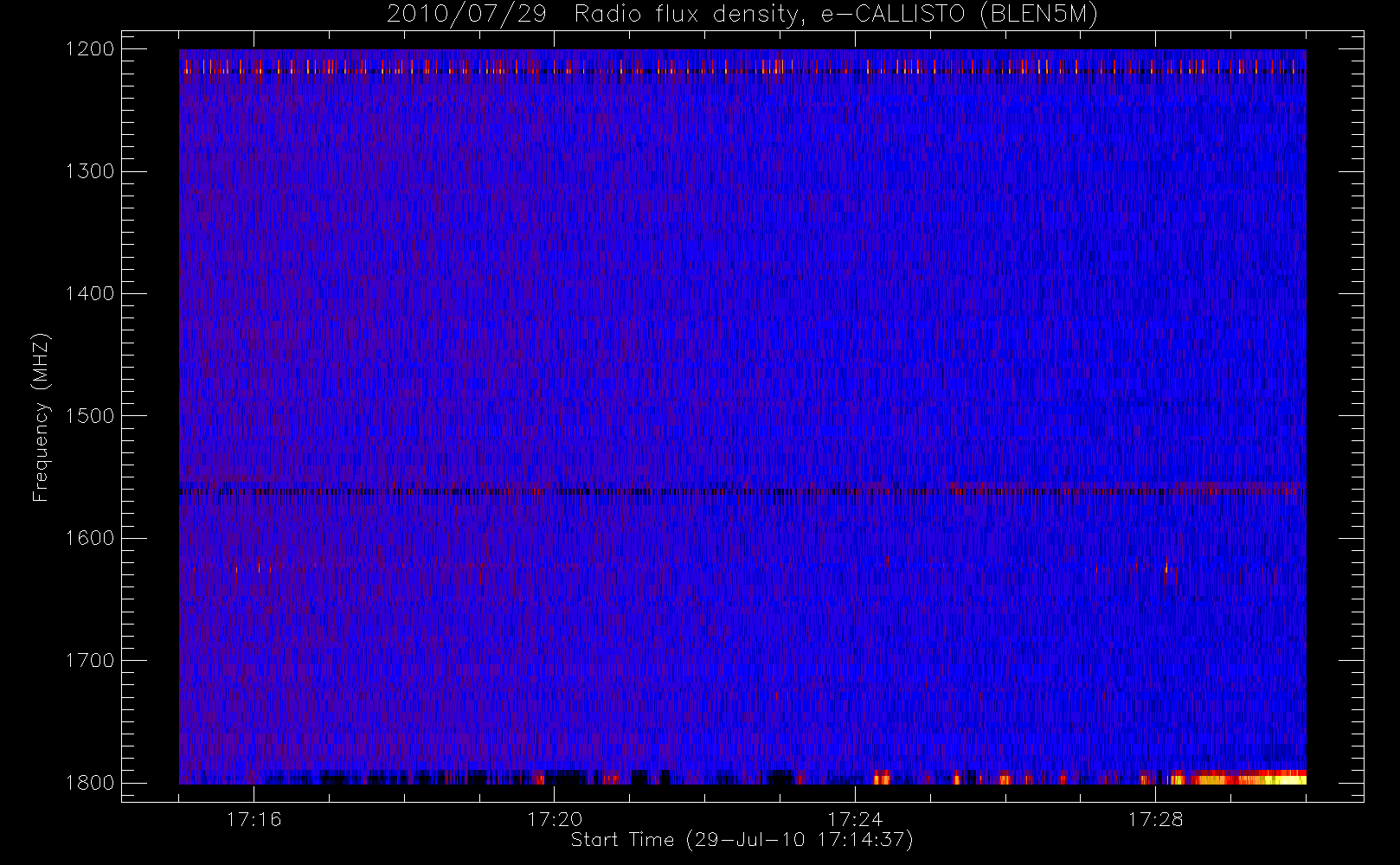
Task: Click the 17:28 time tick label
Action: (1155, 819)
